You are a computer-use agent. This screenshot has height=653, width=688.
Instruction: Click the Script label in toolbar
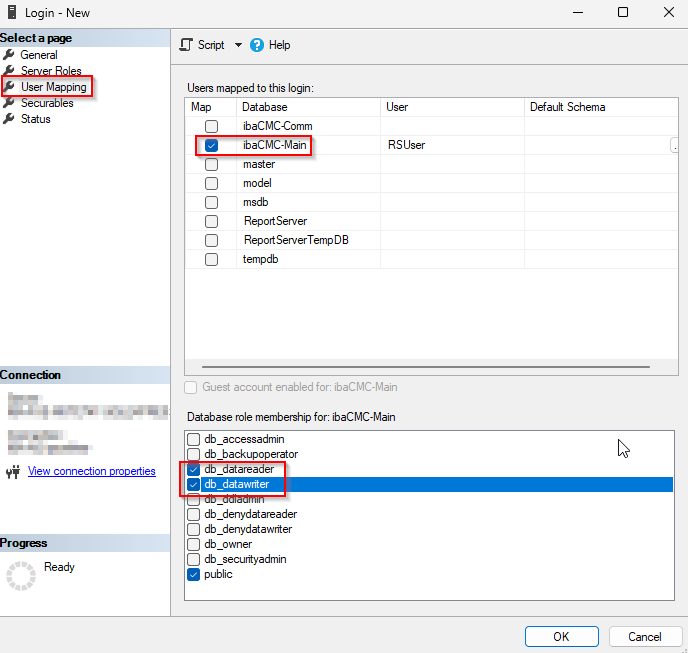click(x=211, y=45)
